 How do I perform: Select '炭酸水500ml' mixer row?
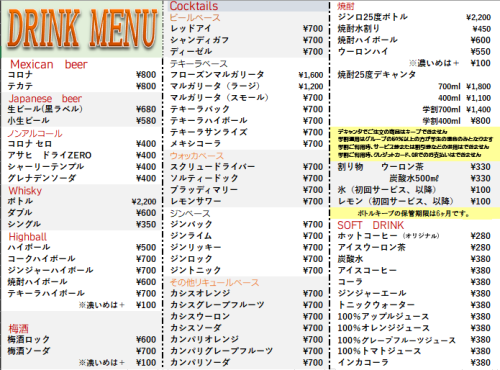point(440,178)
